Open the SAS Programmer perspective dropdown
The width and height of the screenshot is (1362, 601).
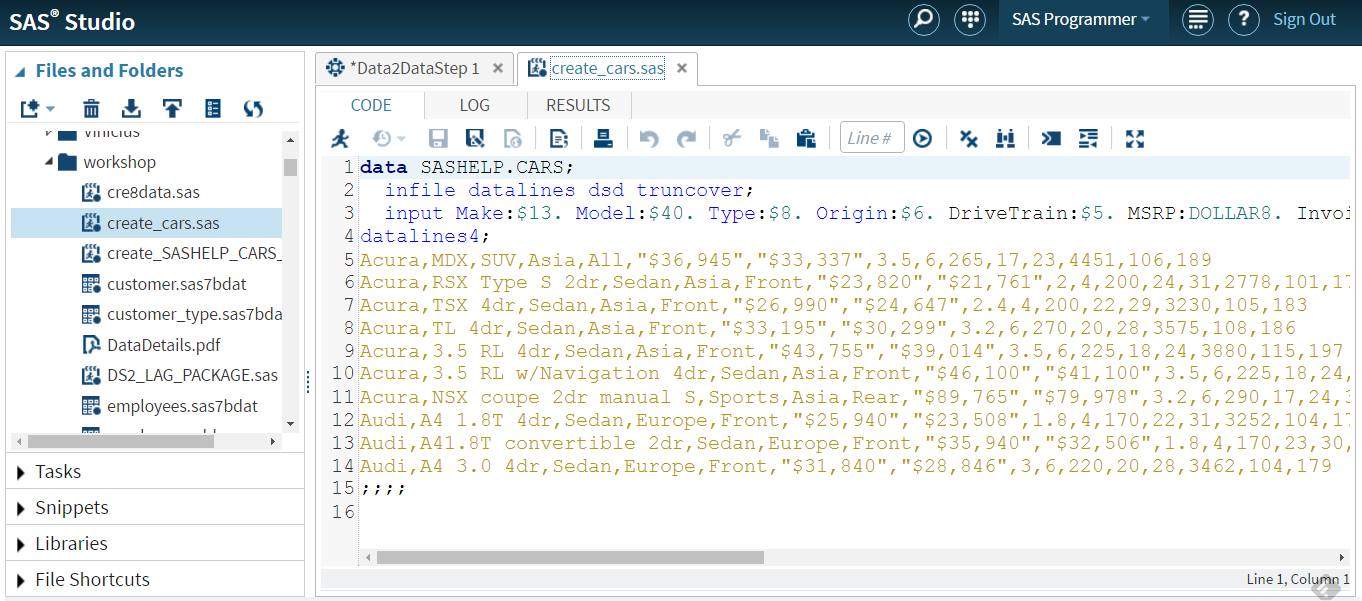coord(1080,20)
